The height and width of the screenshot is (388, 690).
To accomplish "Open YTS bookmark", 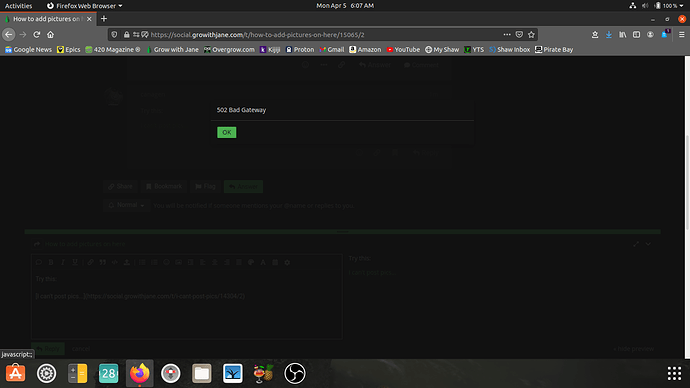I will 474,50.
